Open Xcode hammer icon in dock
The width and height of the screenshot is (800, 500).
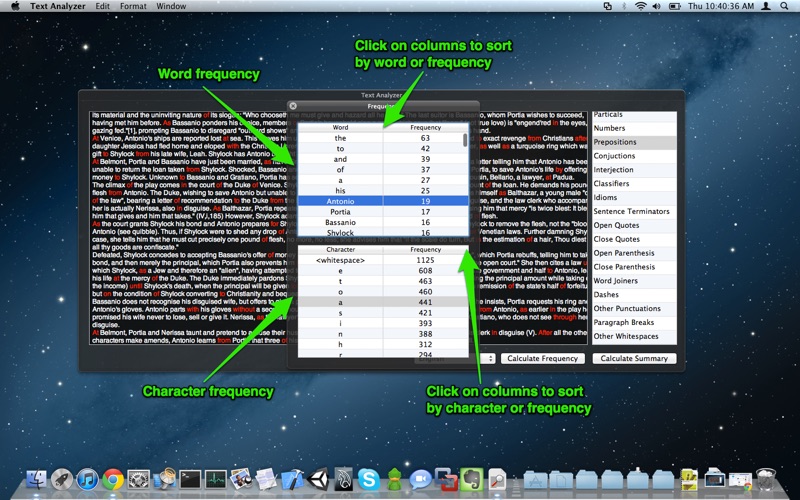pyautogui.click(x=292, y=480)
